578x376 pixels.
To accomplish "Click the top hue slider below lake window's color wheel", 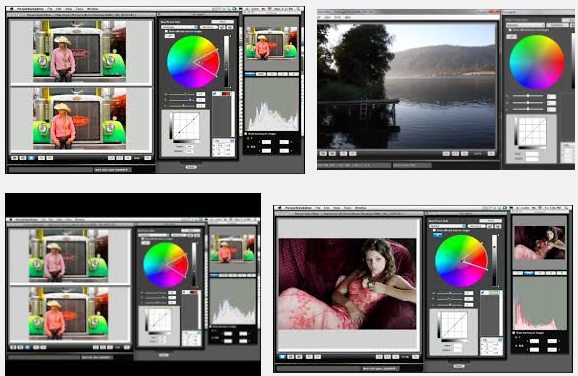I will [x=528, y=95].
